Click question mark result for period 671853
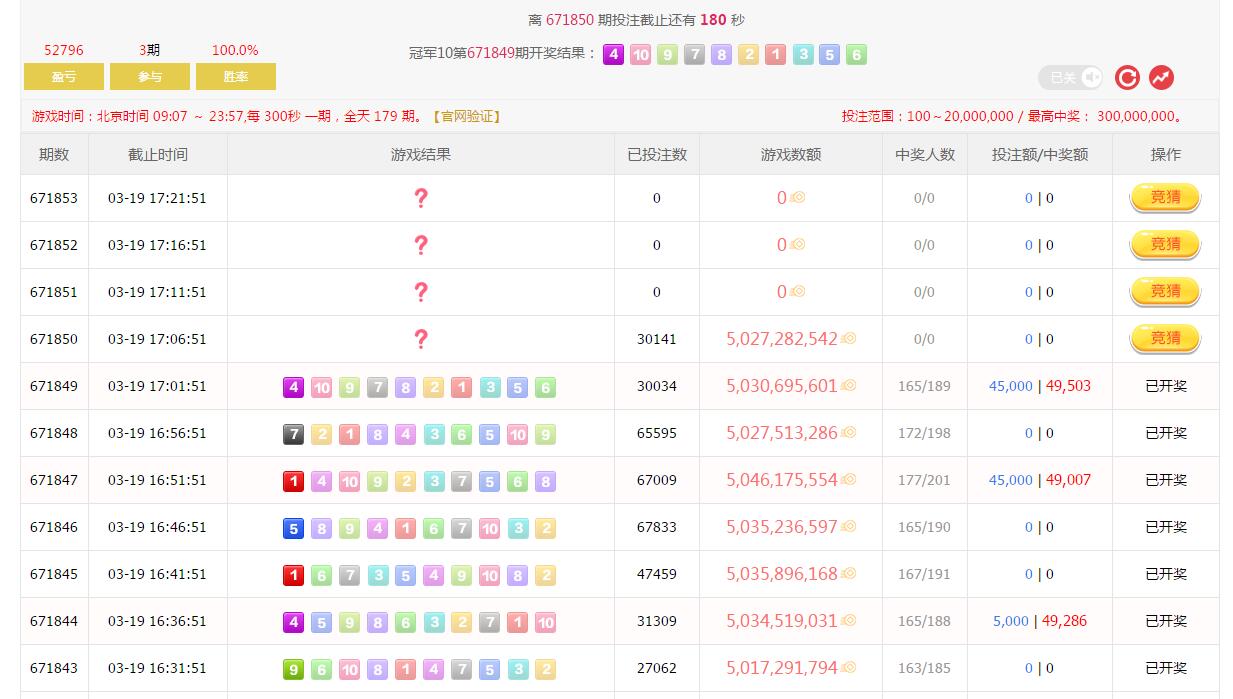Image resolution: width=1233 pixels, height=699 pixels. tap(421, 198)
